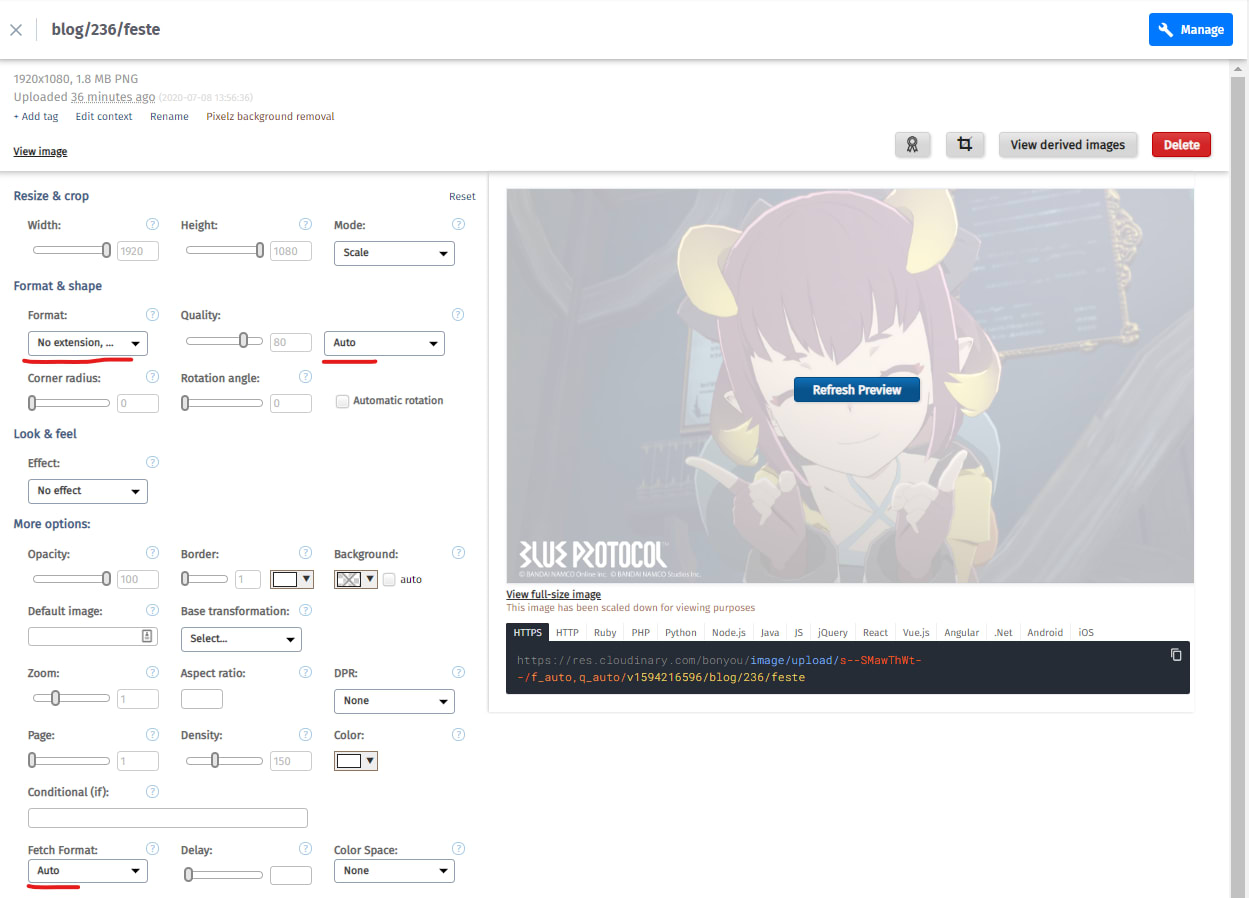Image resolution: width=1249 pixels, height=898 pixels.
Task: Open help icon next to Delay
Action: [x=305, y=849]
